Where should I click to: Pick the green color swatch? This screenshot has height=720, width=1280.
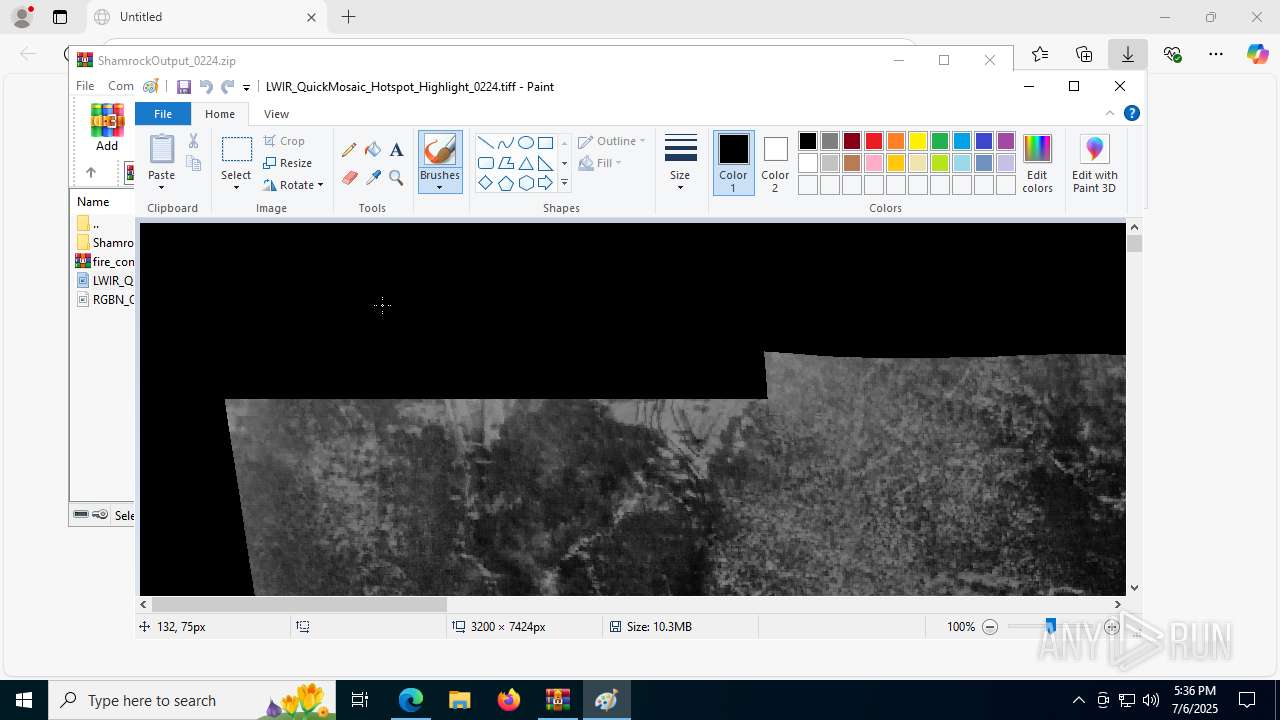point(940,141)
